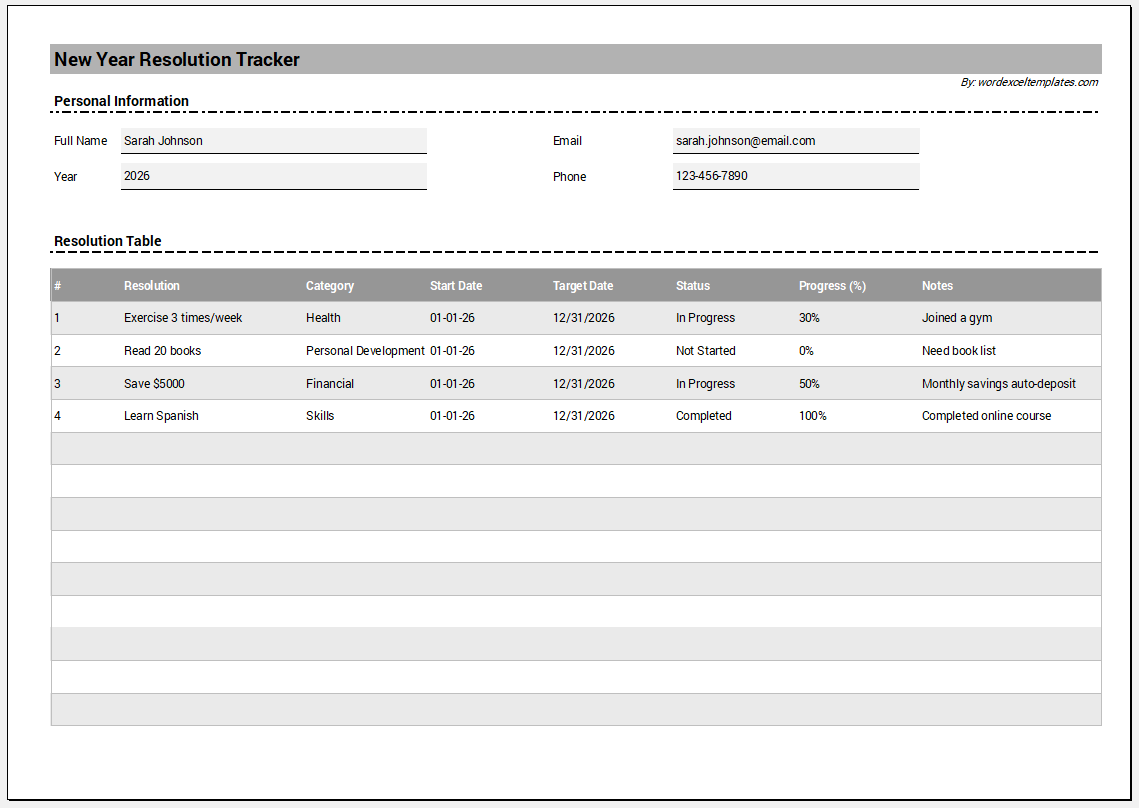Click the Full Name field containing Sarah Johnson
The image size is (1139, 808).
(x=273, y=141)
